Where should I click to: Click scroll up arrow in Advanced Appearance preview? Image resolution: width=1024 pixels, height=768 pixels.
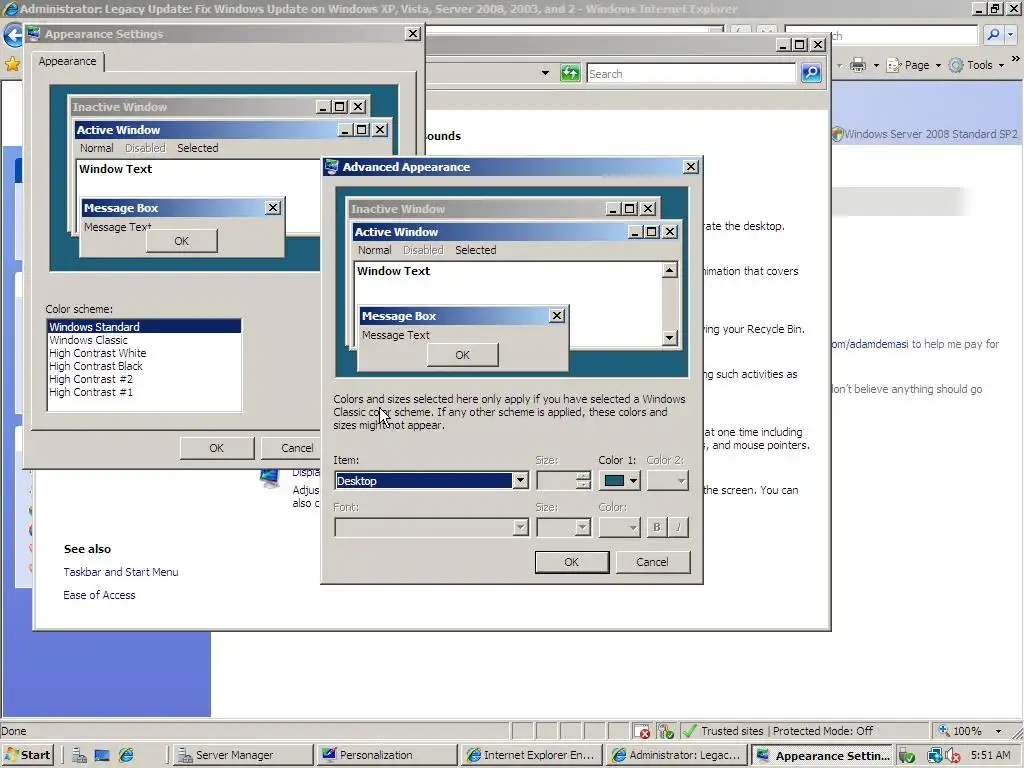pos(669,270)
